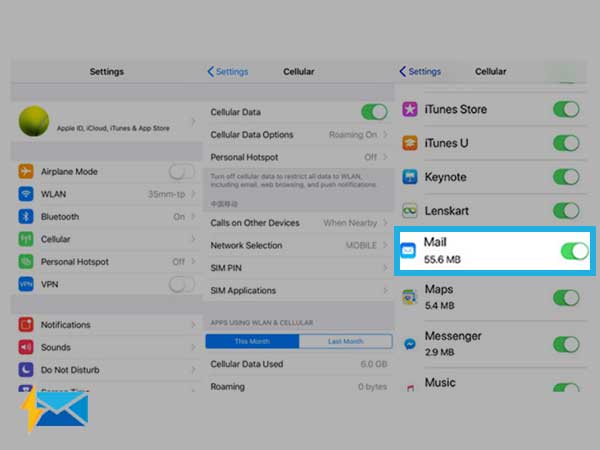Tap the iTunes U orange icon
The width and height of the screenshot is (600, 450).
410,143
